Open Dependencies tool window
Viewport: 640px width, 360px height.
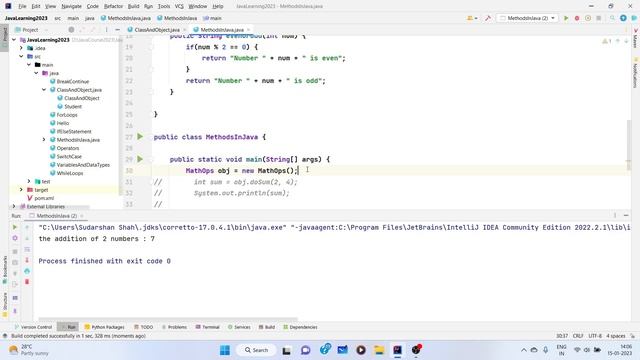click(300, 327)
